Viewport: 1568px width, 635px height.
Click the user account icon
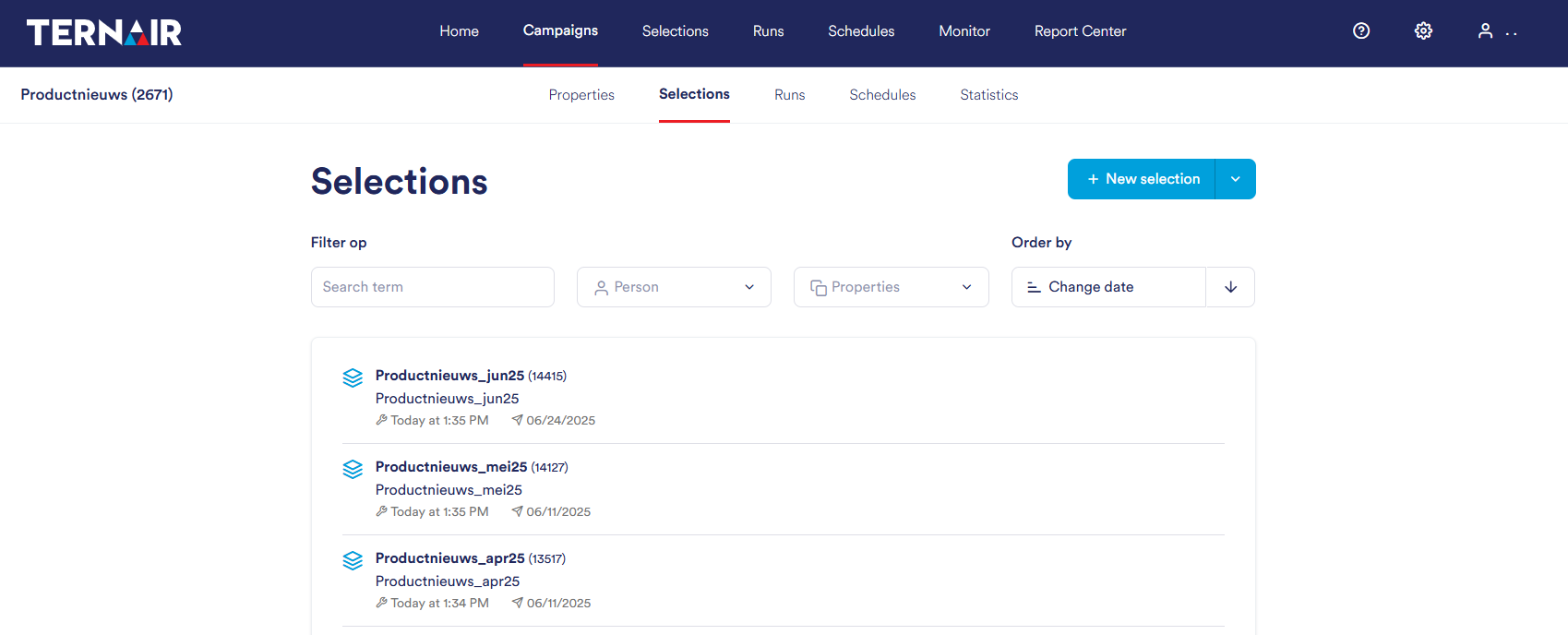click(x=1485, y=31)
